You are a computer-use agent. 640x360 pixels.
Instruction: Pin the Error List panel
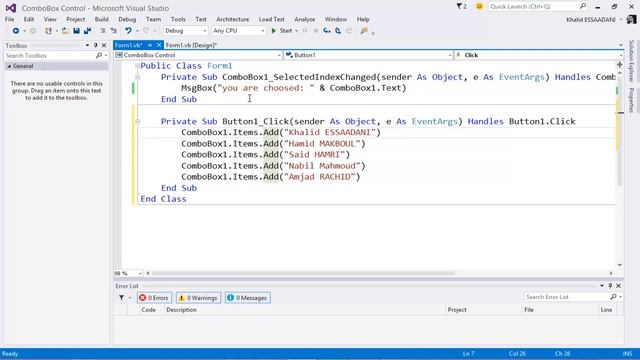pyautogui.click(x=610, y=286)
